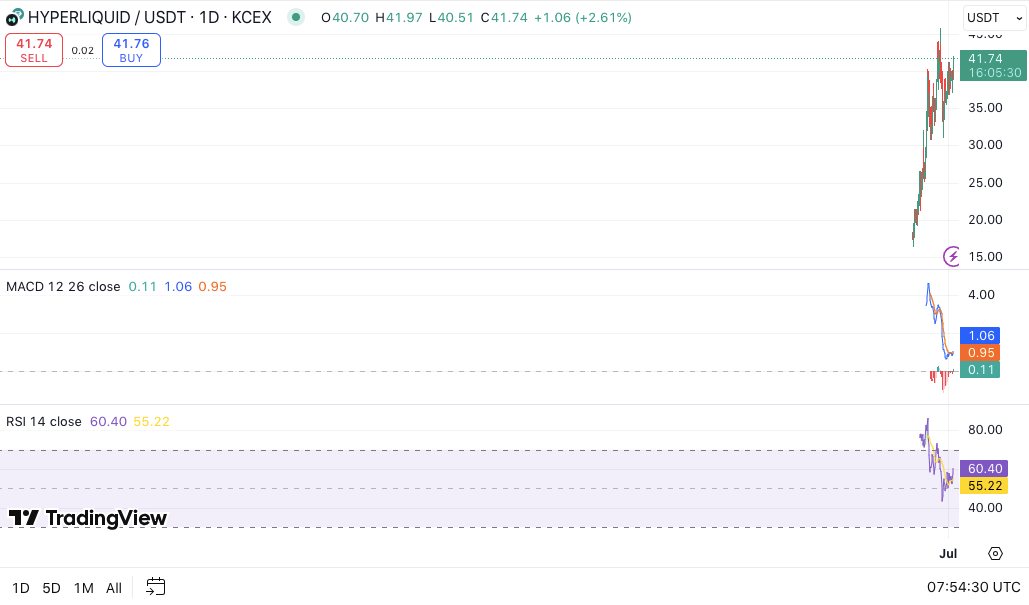Click the HYPERLIQUID / USDT symbol title
Screen dimensions: 1029x605
[x=150, y=17]
